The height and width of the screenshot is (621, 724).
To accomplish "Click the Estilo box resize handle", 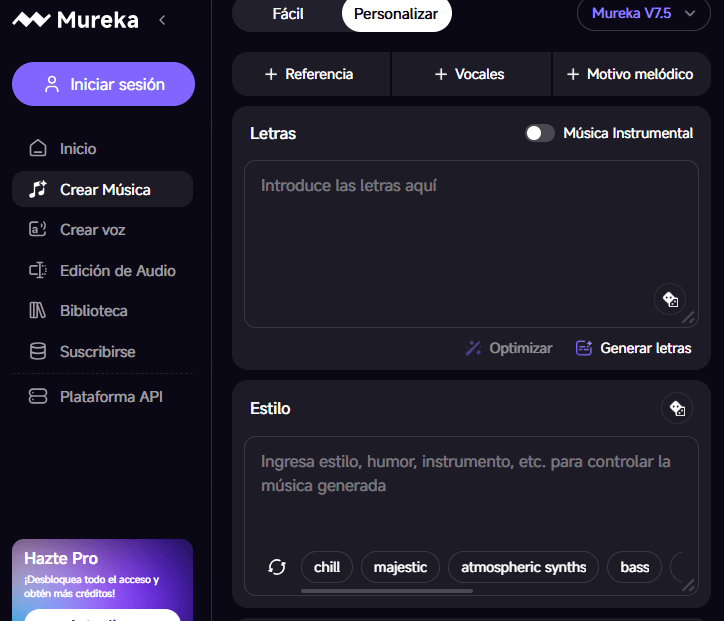I will pyautogui.click(x=688, y=585).
